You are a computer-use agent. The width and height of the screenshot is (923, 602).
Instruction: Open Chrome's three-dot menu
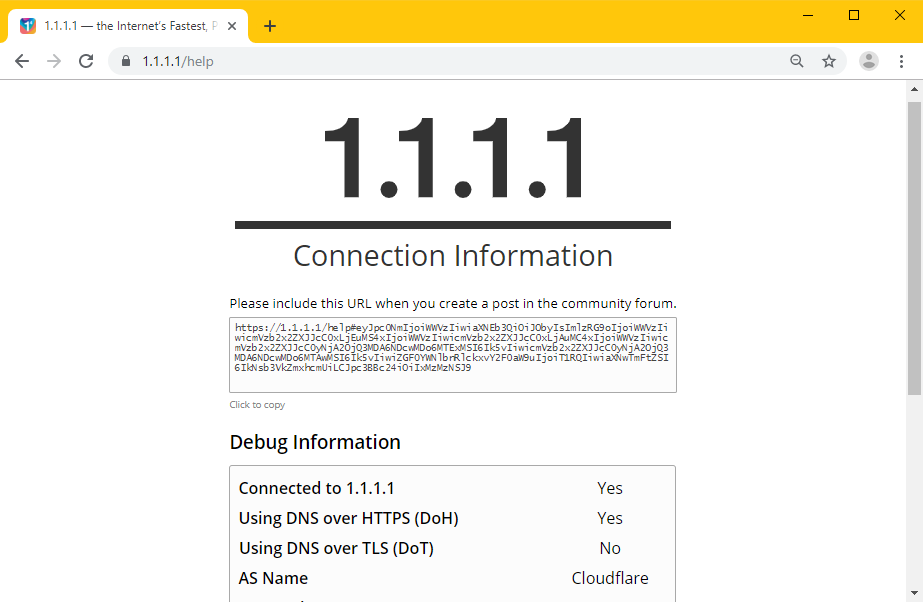(x=901, y=61)
